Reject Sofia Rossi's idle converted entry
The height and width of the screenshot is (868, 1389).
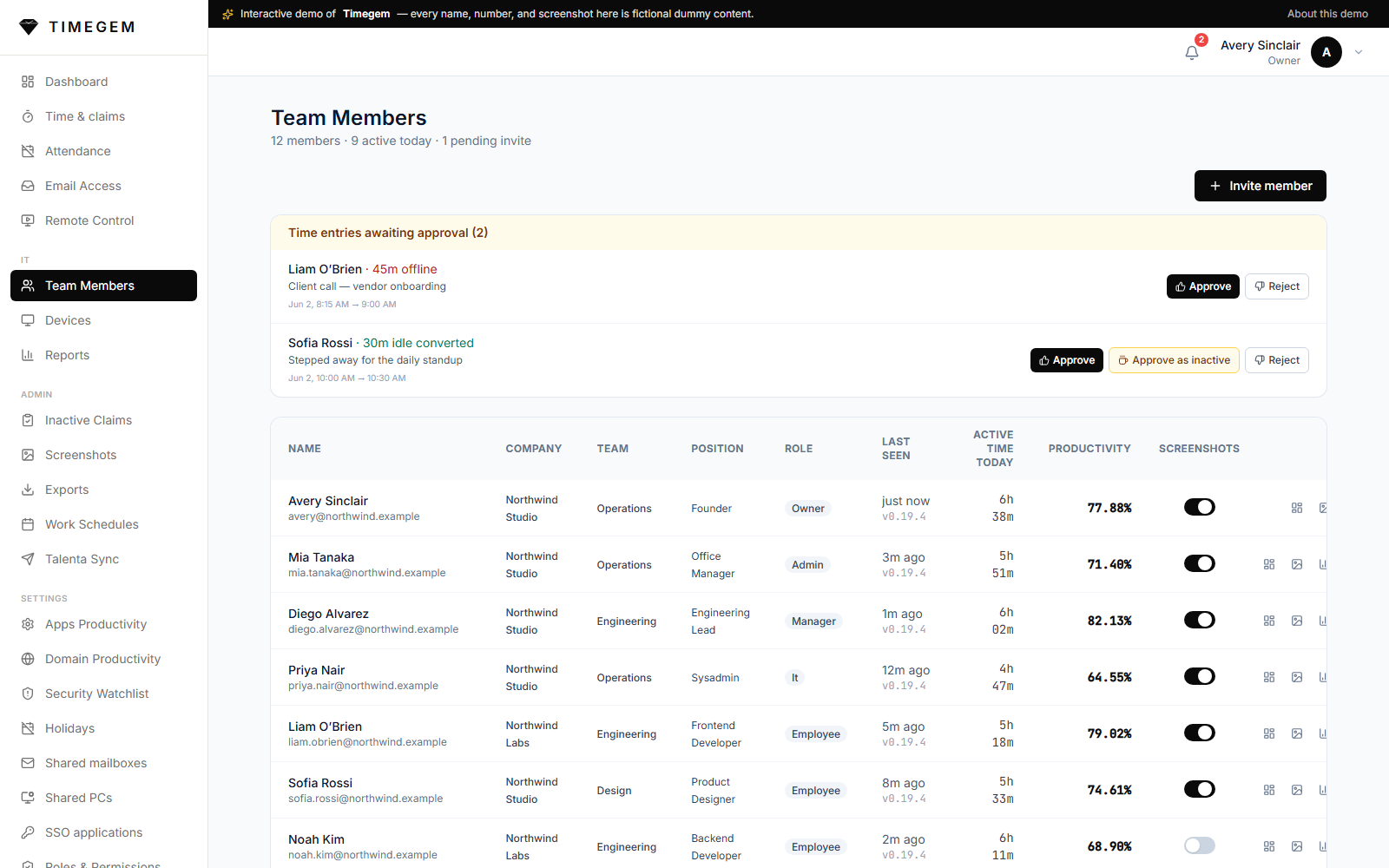pyautogui.click(x=1277, y=360)
